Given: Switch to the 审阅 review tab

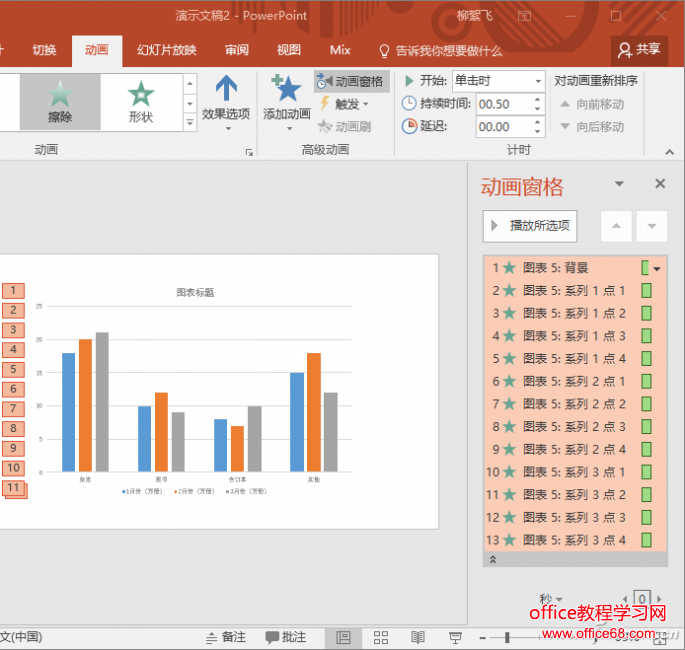Looking at the screenshot, I should coord(237,50).
